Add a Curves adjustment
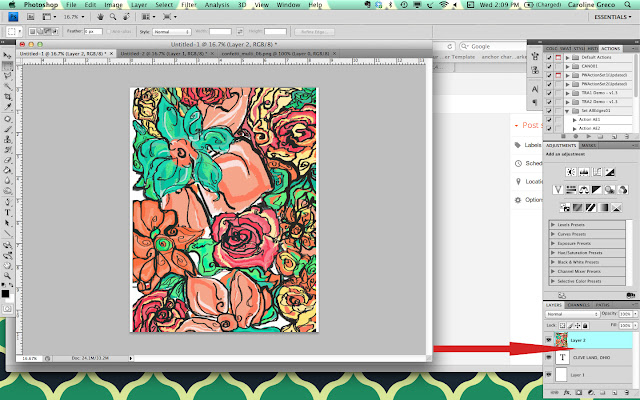 point(597,172)
